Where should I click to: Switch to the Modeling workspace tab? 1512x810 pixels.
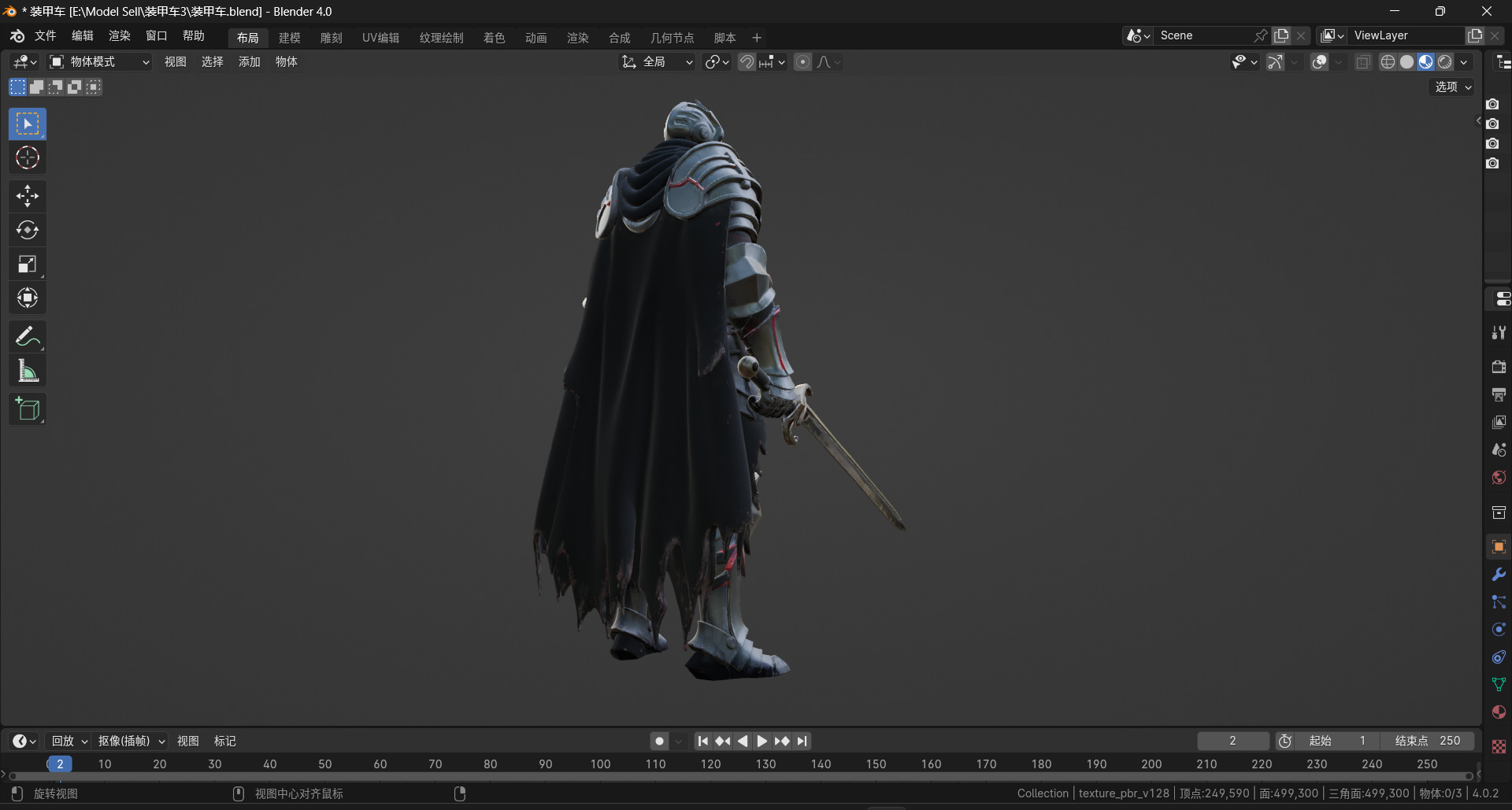[x=290, y=38]
